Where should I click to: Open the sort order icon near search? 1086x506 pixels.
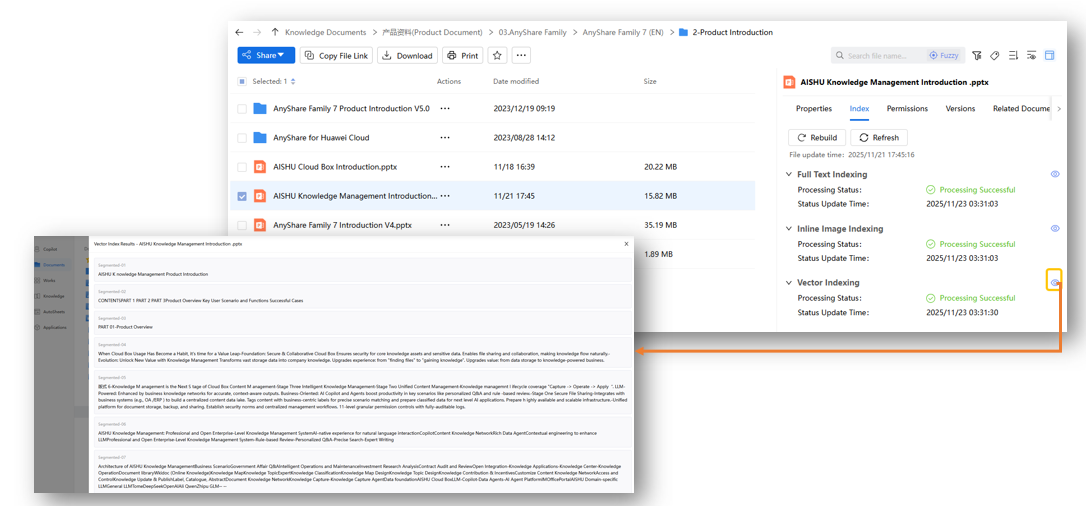[1013, 56]
